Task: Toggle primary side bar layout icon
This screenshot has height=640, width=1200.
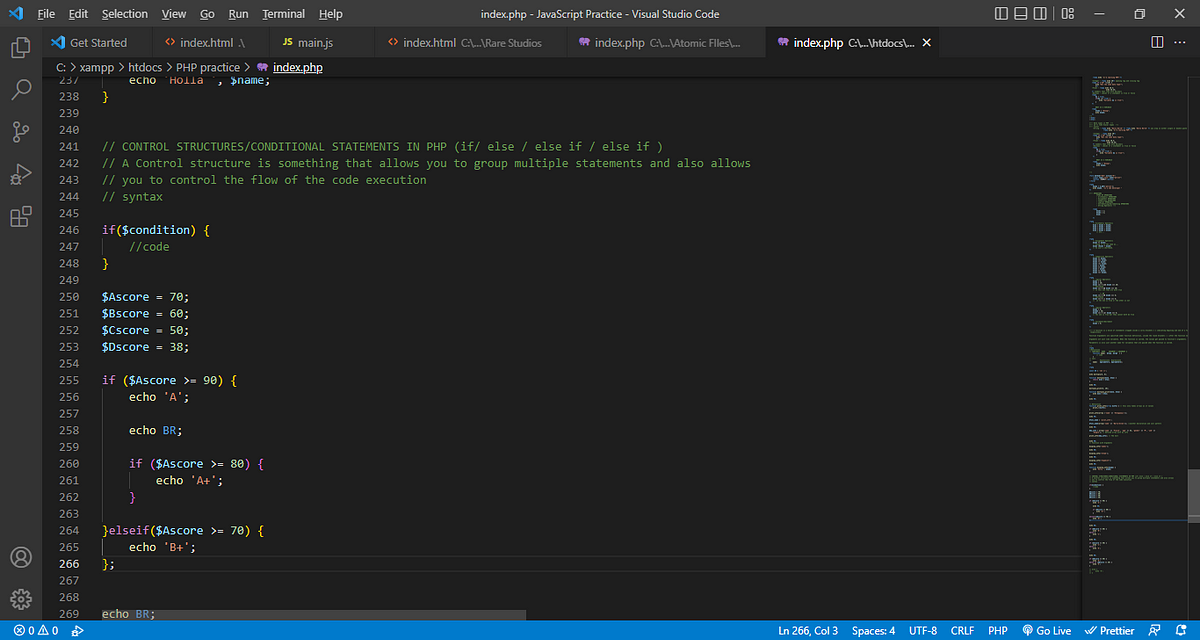Action: click(x=1003, y=14)
